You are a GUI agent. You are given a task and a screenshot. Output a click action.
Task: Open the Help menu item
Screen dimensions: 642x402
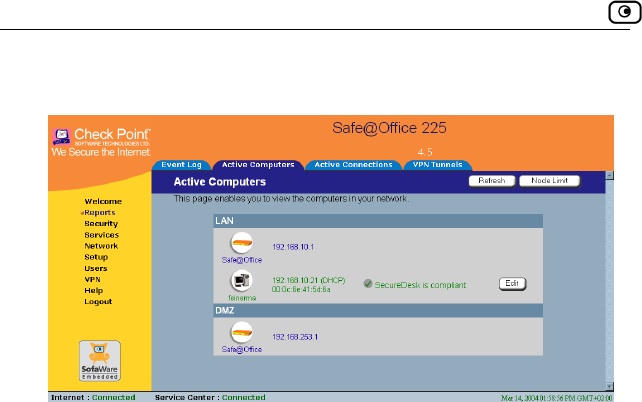click(94, 291)
